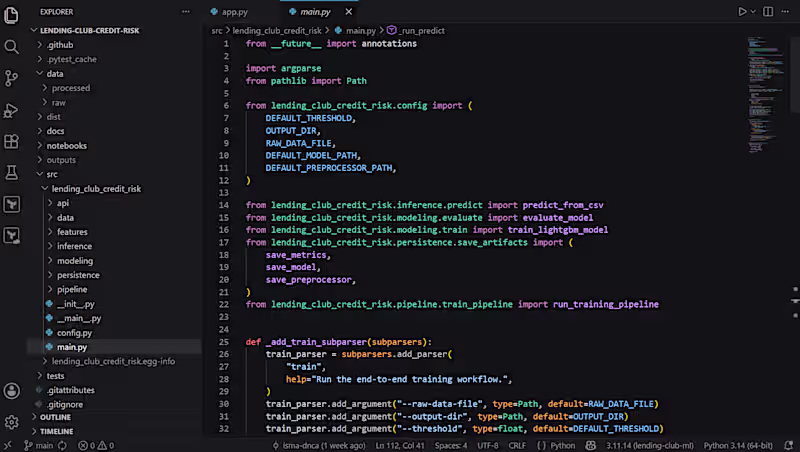Open the Run and Debug view
This screenshot has width=800, height=452.
tap(11, 110)
